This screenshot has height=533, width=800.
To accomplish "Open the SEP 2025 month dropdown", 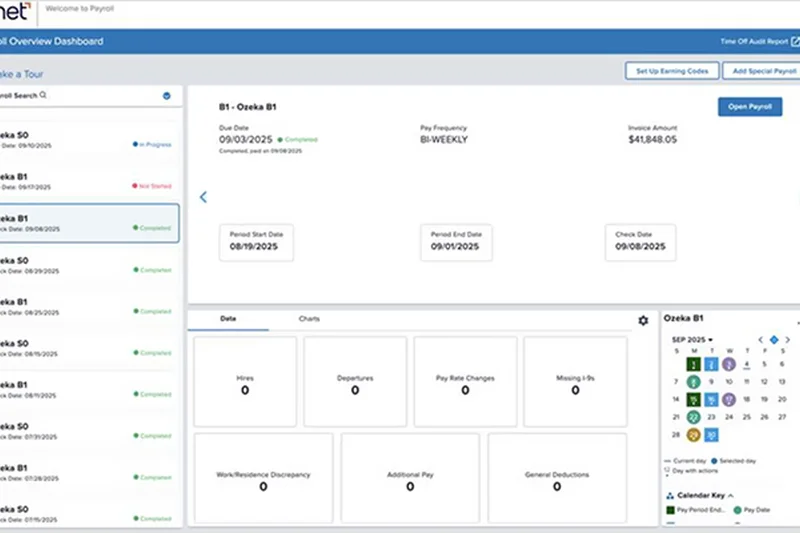I will point(692,340).
